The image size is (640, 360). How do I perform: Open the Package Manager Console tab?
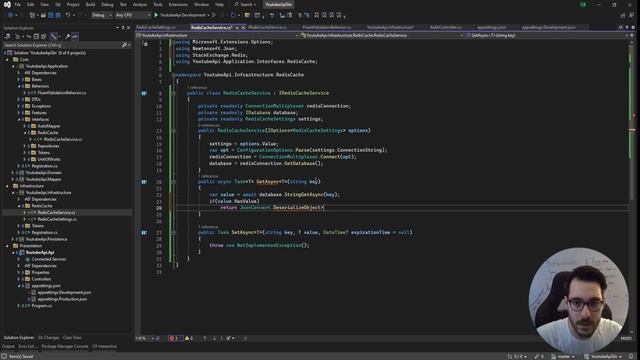[x=65, y=347]
